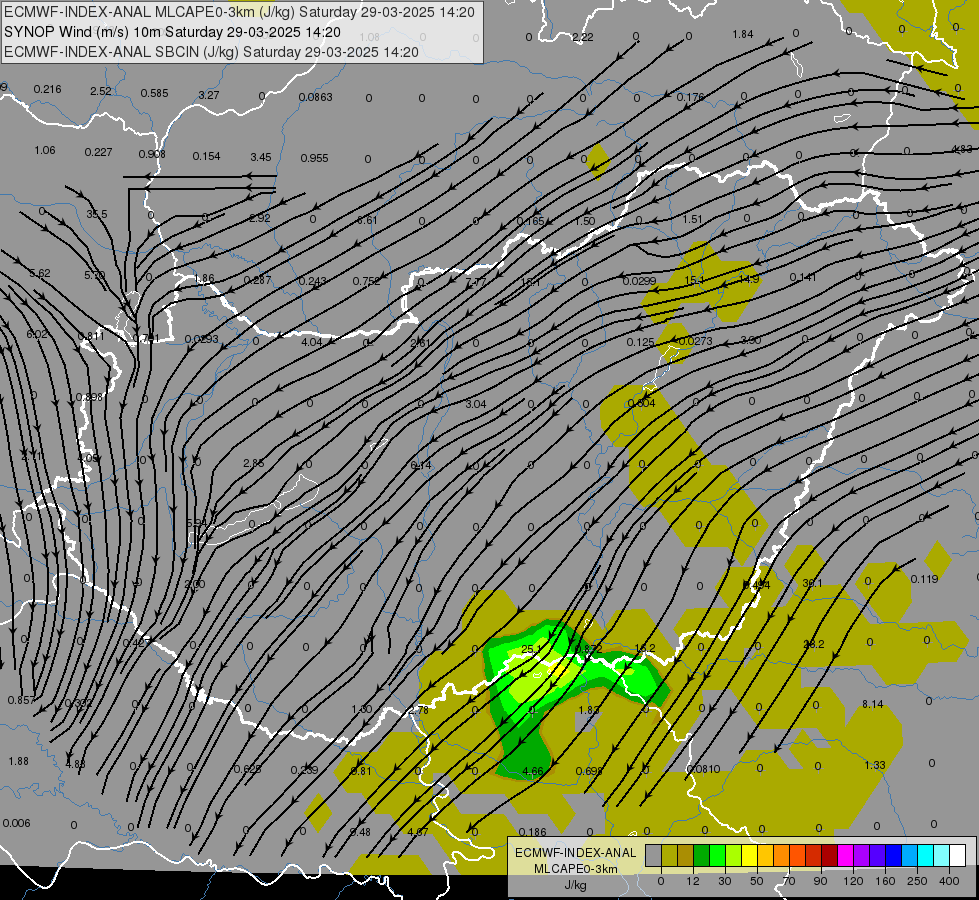
Task: Click the map value '0.752'
Action: click(x=367, y=281)
